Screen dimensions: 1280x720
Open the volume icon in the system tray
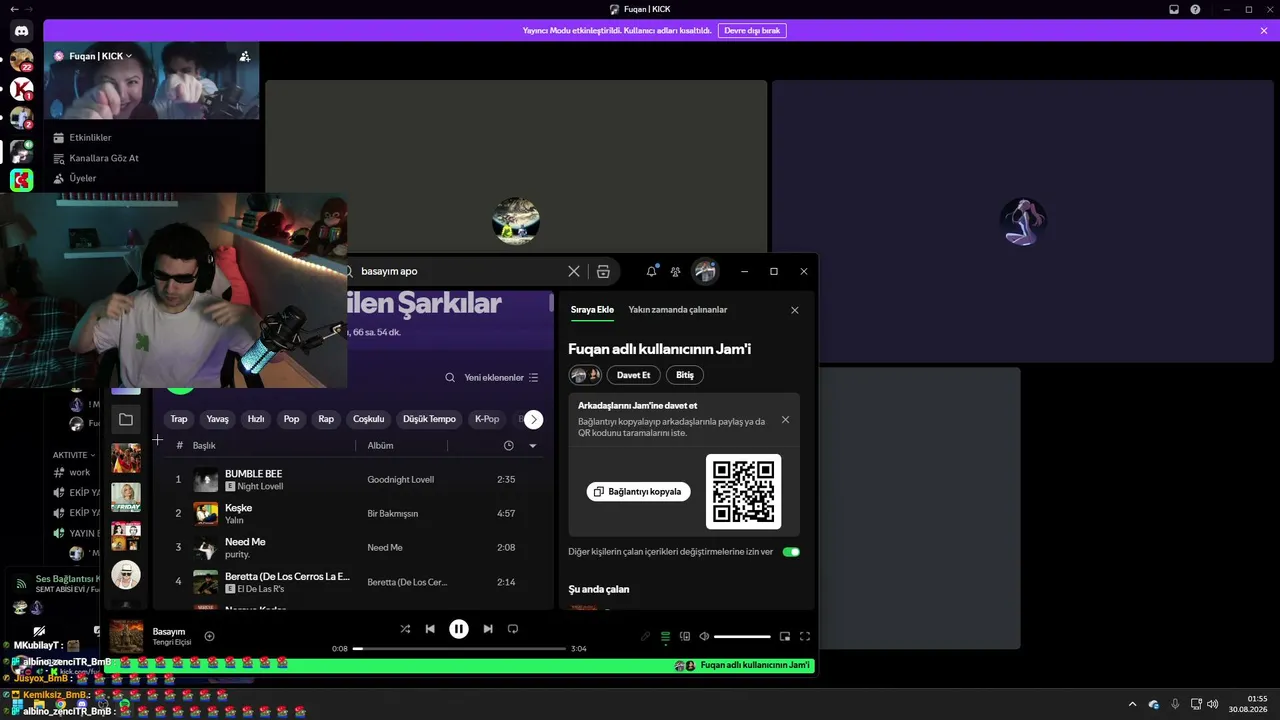coord(1213,704)
